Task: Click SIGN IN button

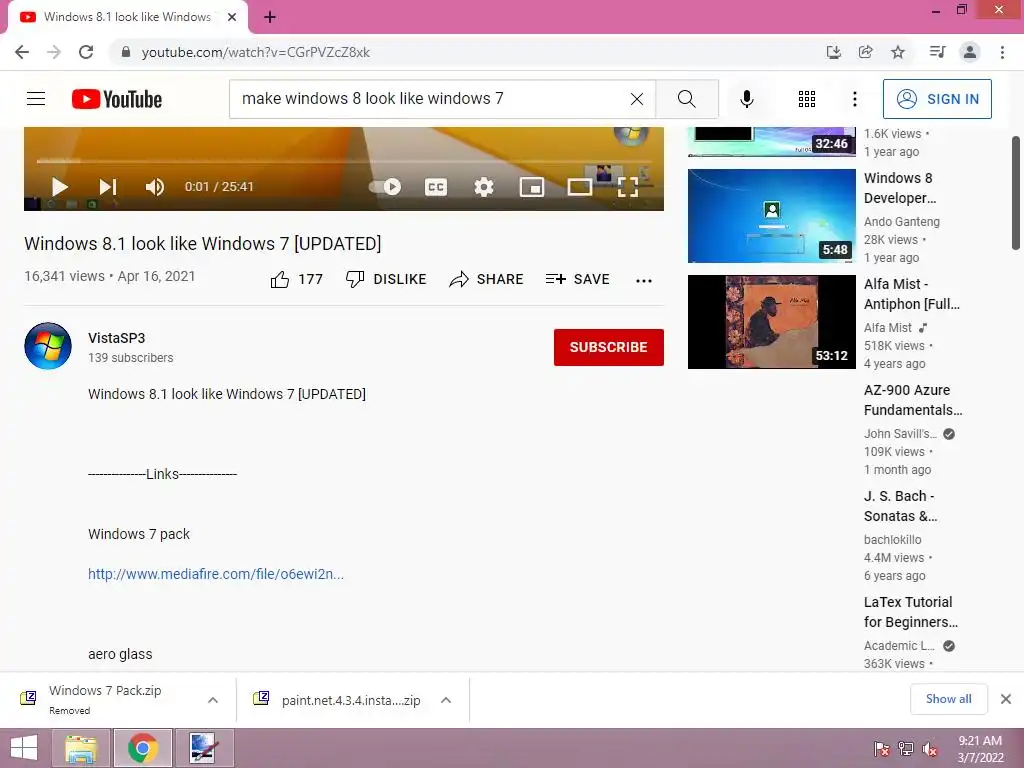Action: coord(937,99)
